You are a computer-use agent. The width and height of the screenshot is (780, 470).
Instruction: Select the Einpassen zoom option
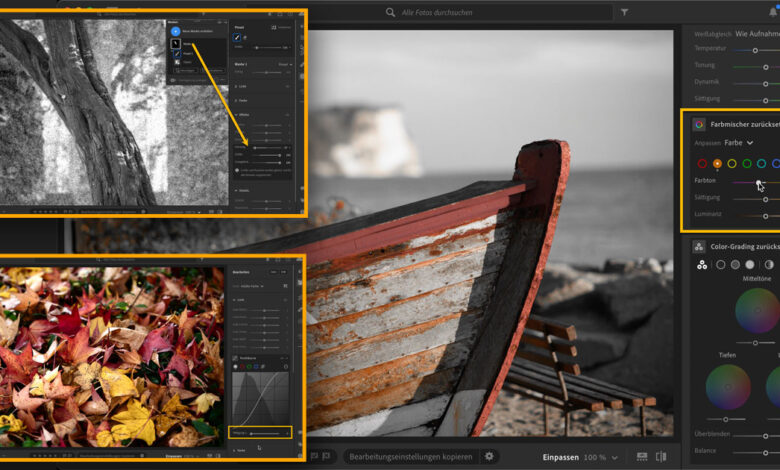pyautogui.click(x=561, y=456)
